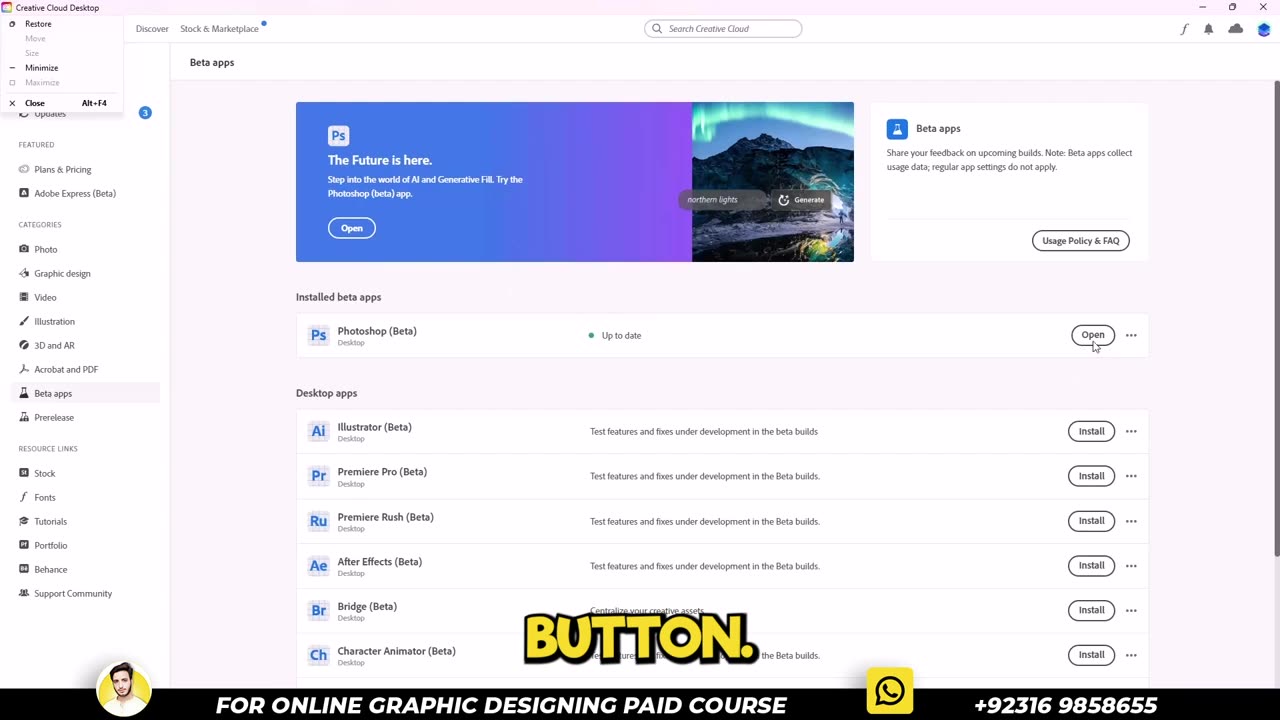Screen dimensions: 1280x720
Task: Open the Photo category
Action: pos(46,249)
